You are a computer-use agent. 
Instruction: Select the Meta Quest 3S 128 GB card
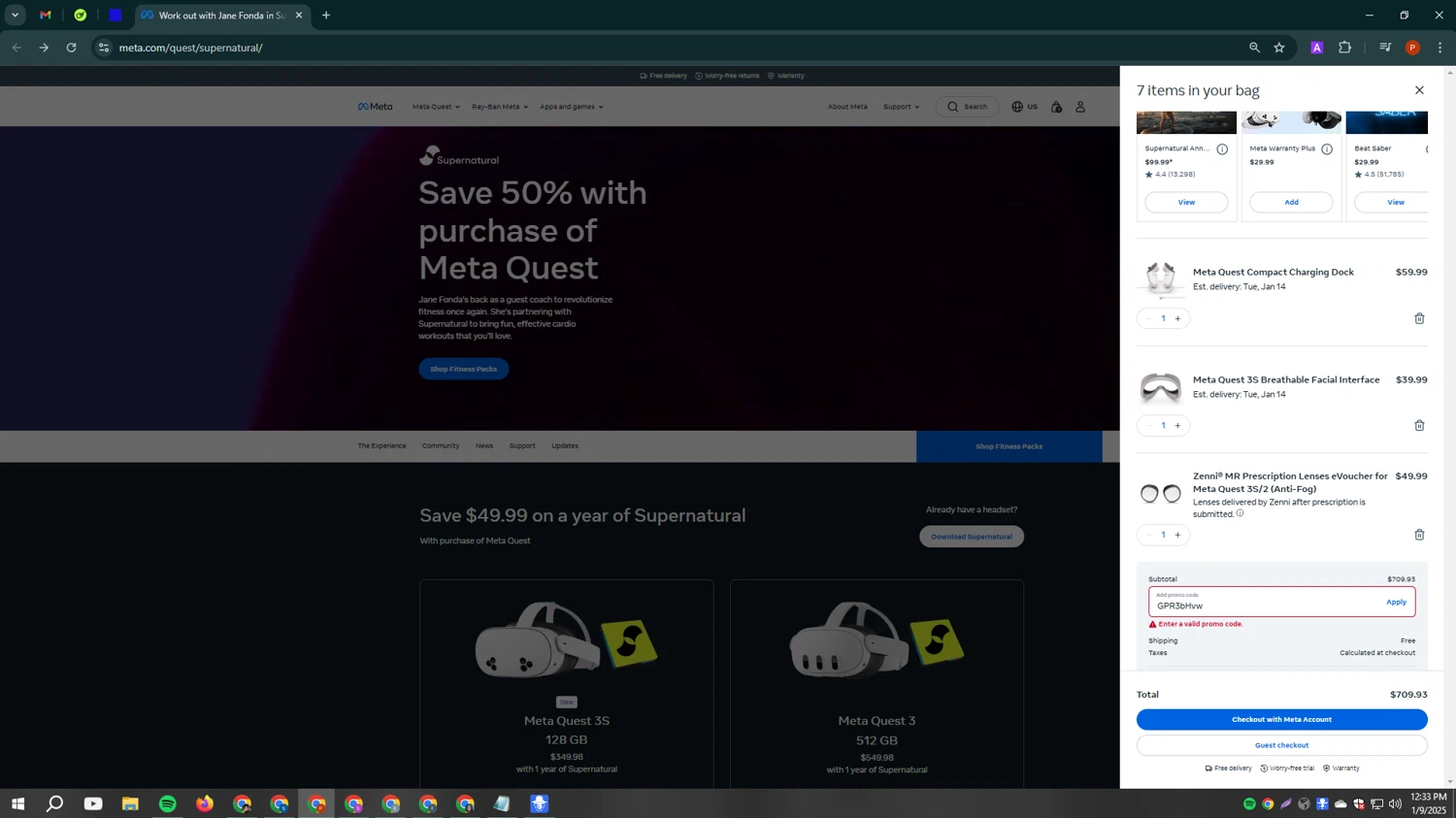point(567,684)
